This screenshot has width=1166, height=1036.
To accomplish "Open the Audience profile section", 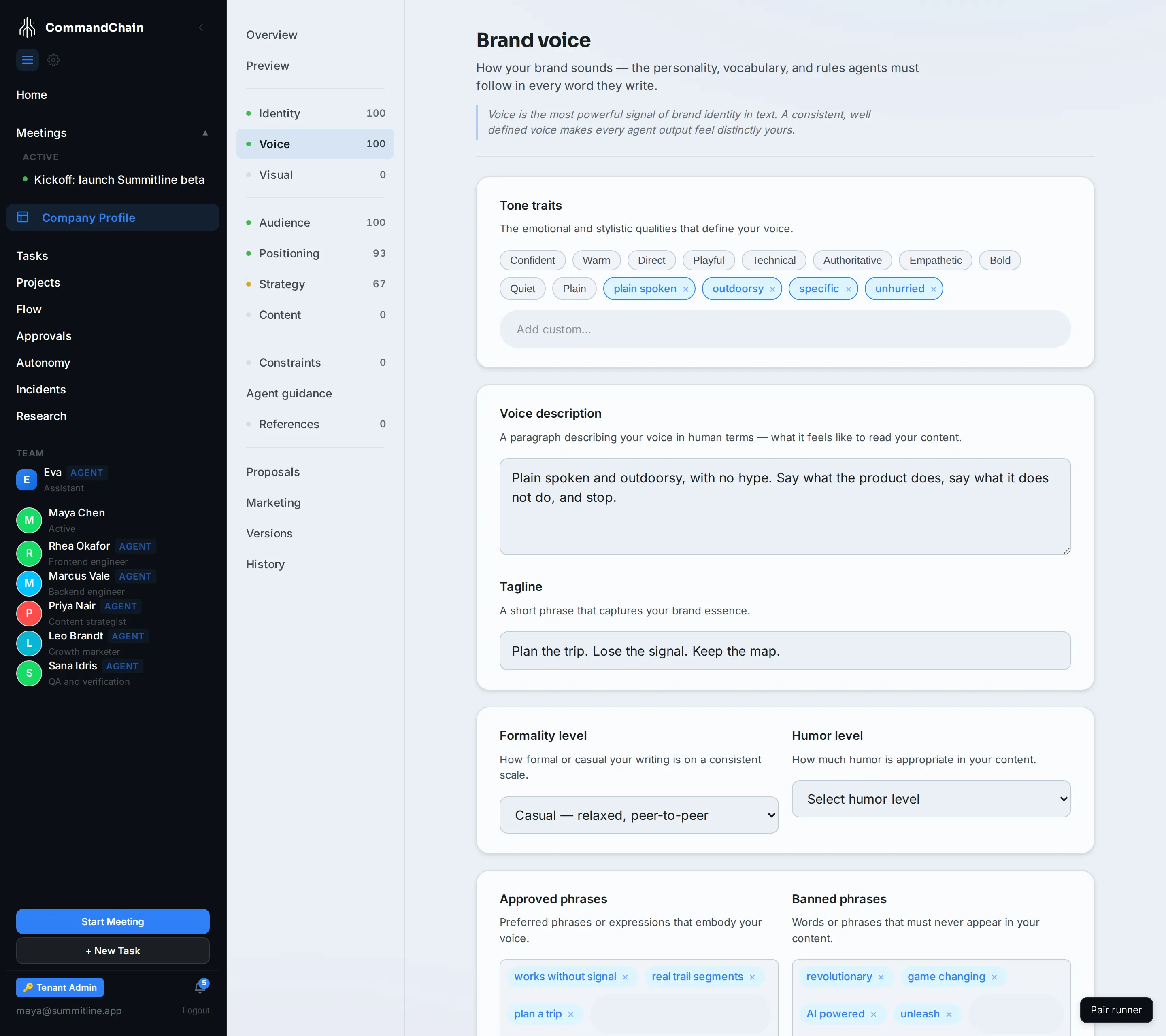I will click(x=315, y=222).
